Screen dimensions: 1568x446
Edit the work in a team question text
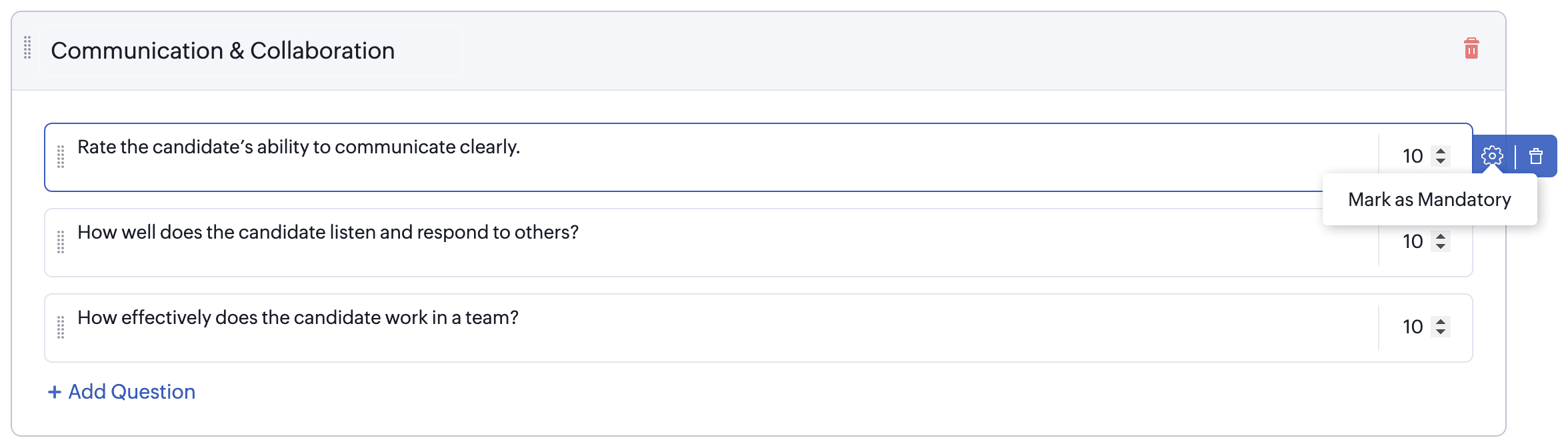point(298,318)
